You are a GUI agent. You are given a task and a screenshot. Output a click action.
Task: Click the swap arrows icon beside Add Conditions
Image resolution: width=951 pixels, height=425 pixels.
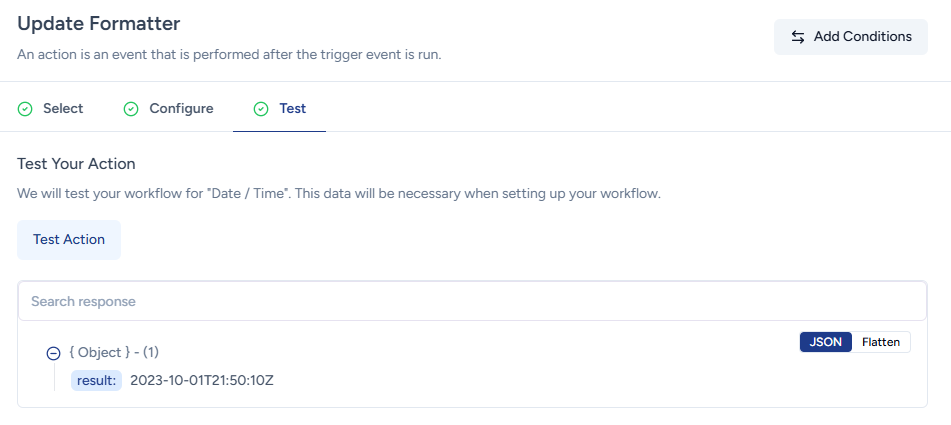[798, 37]
